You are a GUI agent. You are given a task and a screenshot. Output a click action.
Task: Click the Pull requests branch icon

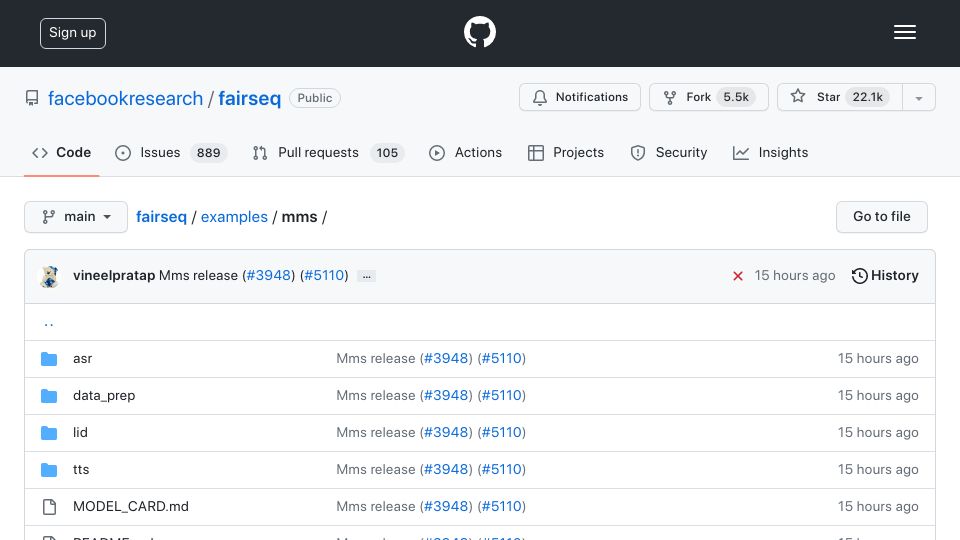(x=260, y=153)
